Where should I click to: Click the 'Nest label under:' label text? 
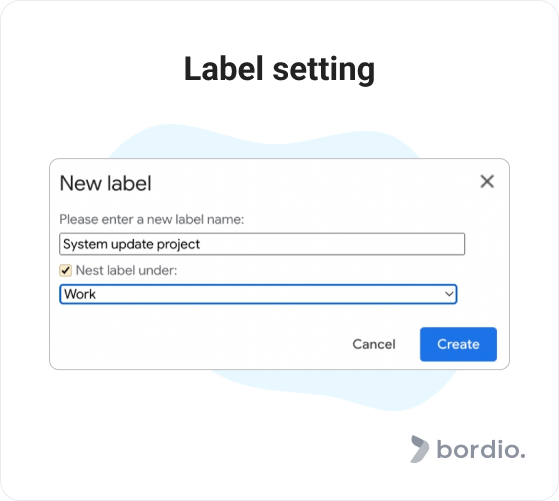tap(126, 270)
